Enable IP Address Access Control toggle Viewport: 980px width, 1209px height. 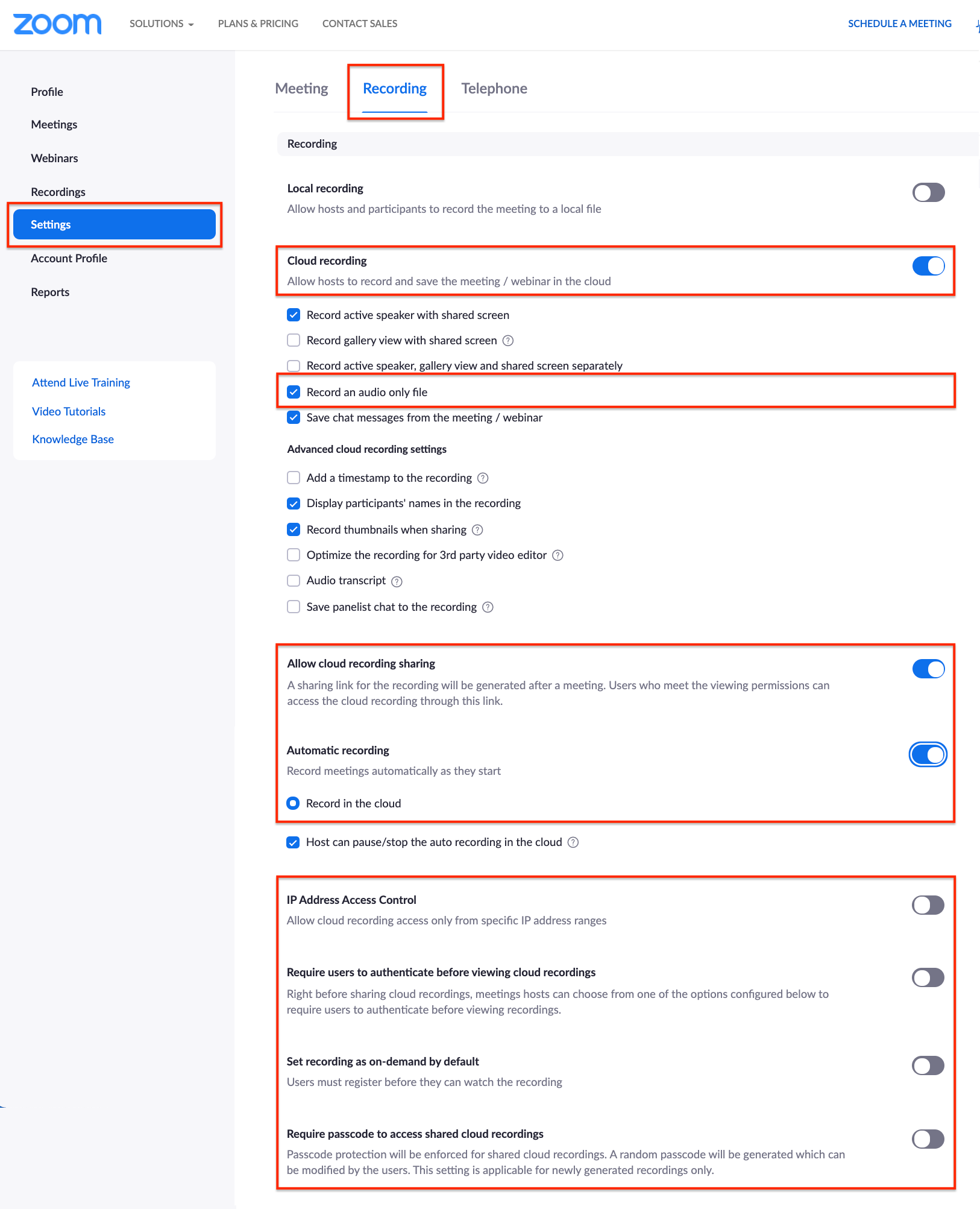coord(928,905)
